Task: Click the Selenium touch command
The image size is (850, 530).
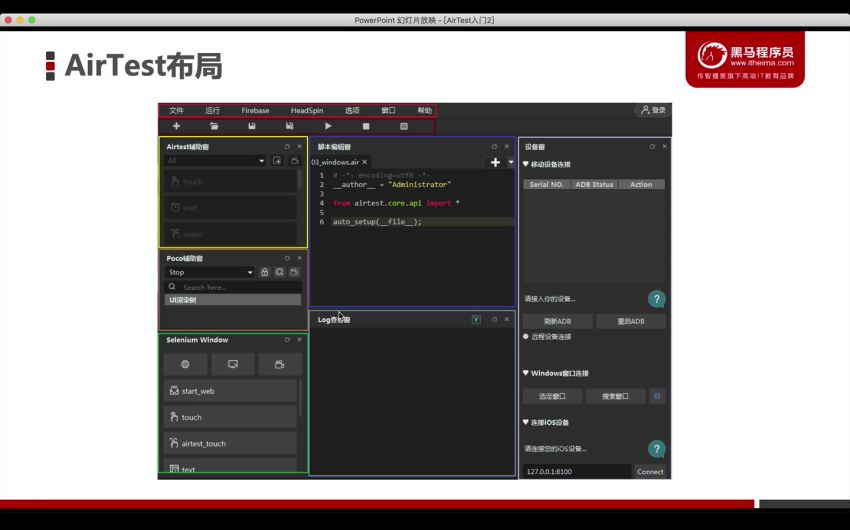Action: (x=230, y=417)
